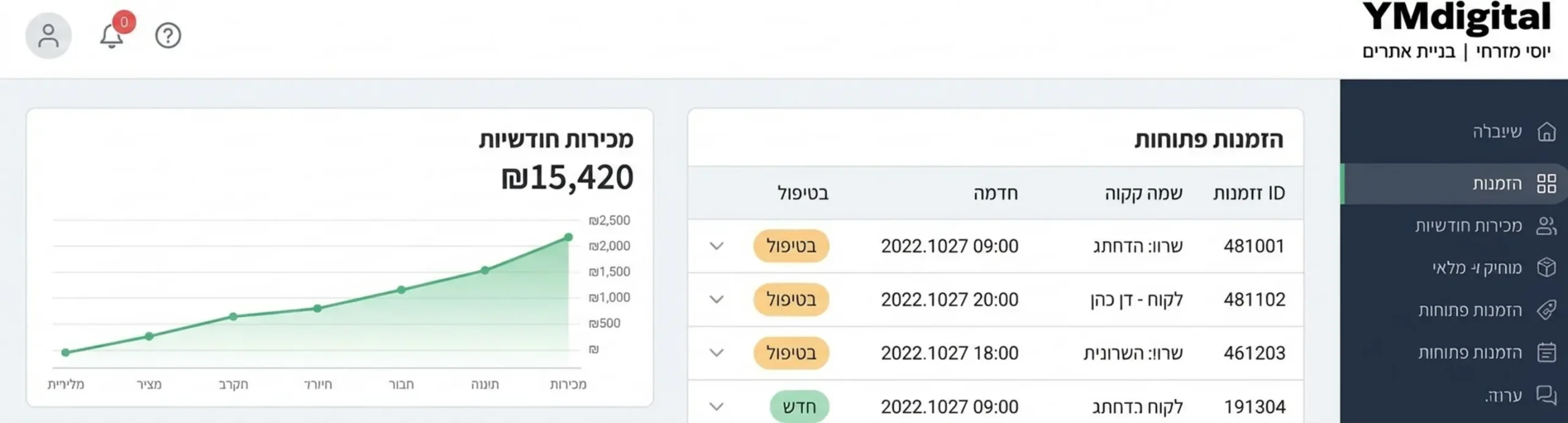Click the grid icon beside הזמנות
The width and height of the screenshot is (1568, 423).
tap(1546, 184)
